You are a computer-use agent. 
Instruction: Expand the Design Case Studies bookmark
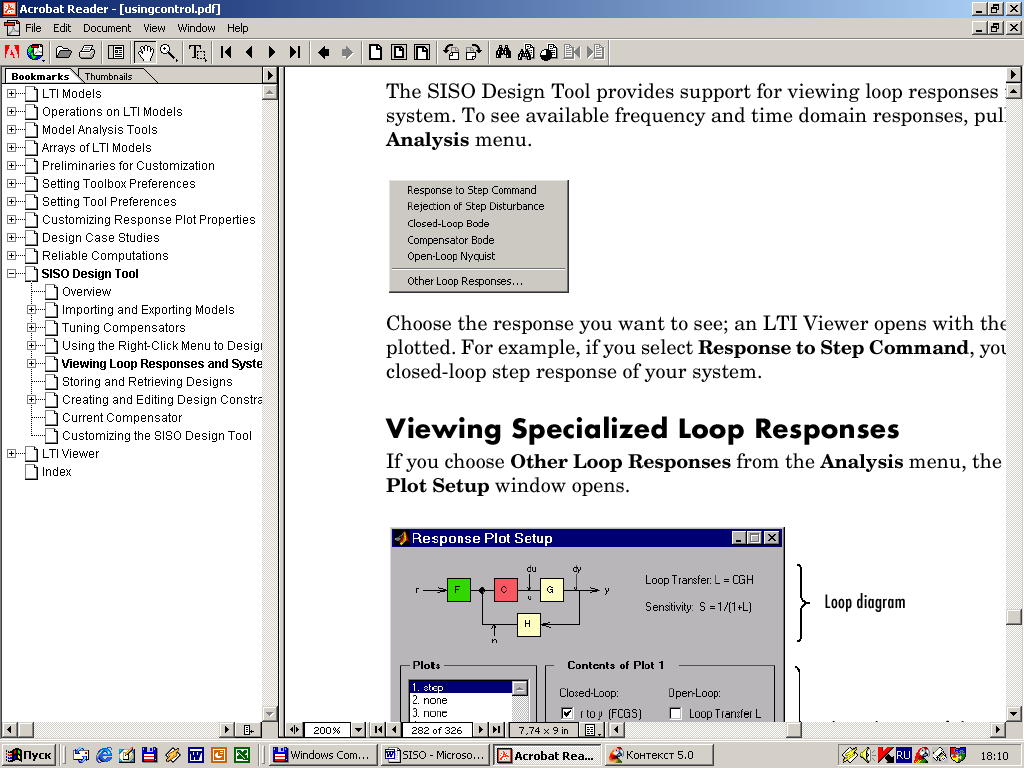click(x=12, y=238)
